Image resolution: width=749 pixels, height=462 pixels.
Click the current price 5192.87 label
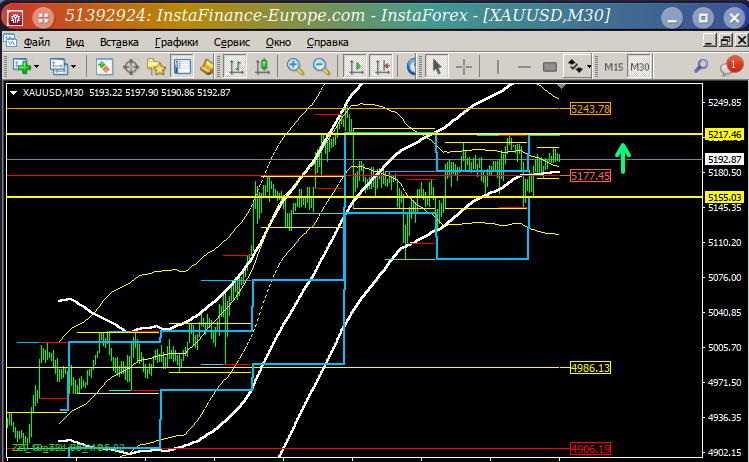click(724, 160)
